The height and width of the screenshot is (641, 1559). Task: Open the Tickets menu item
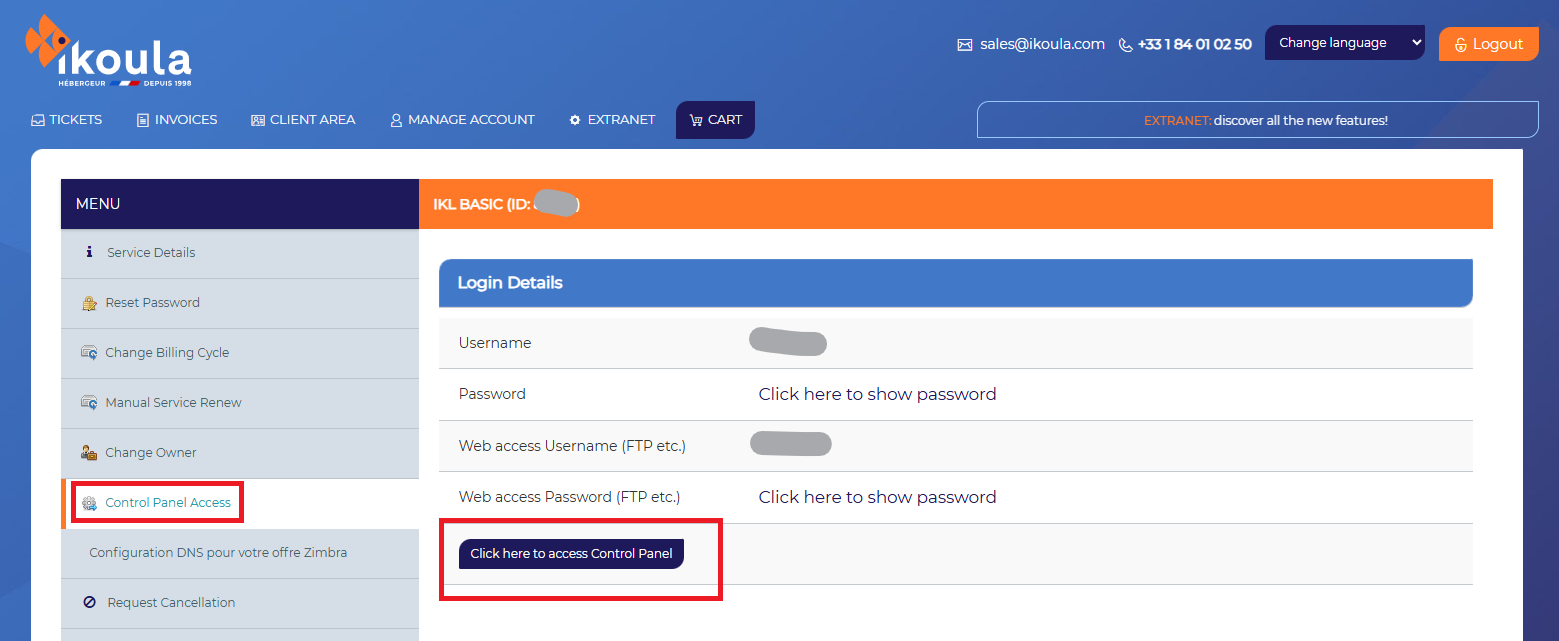click(66, 120)
